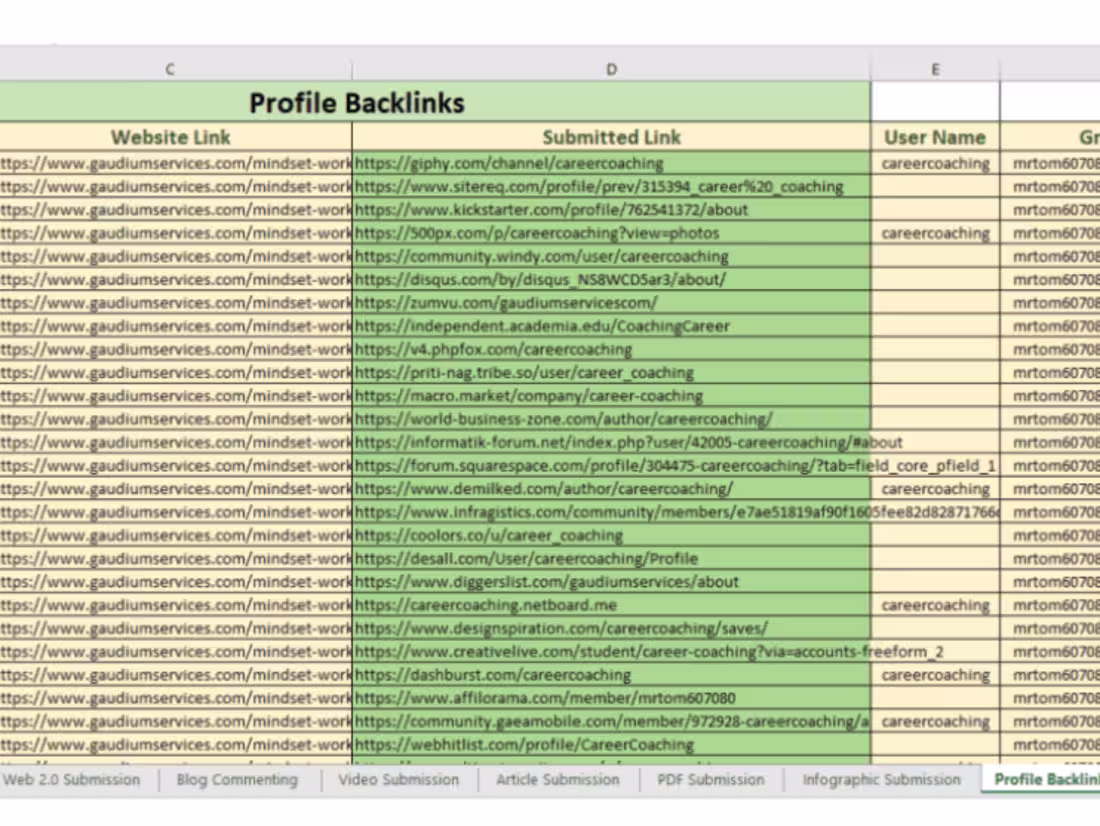Select the demilked.com author link cell

pyautogui.click(x=611, y=488)
